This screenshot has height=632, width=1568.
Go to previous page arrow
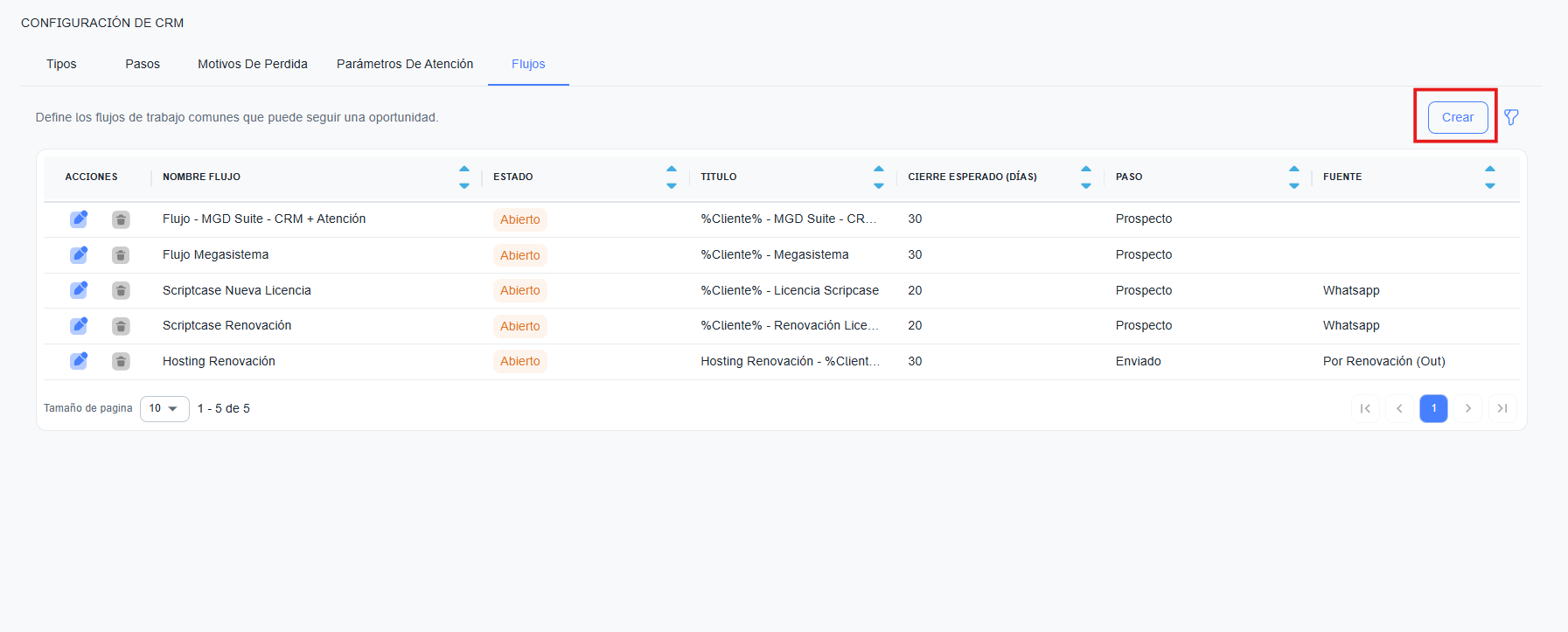tap(1399, 408)
